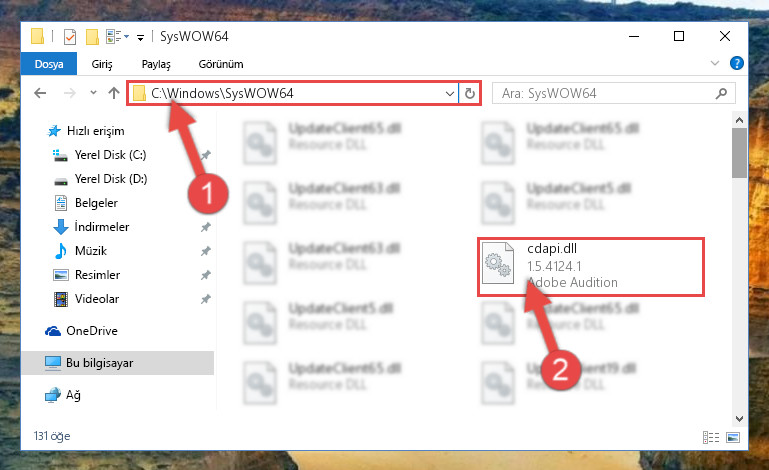This screenshot has width=769, height=470.
Task: Open the Help question mark icon
Action: point(736,63)
